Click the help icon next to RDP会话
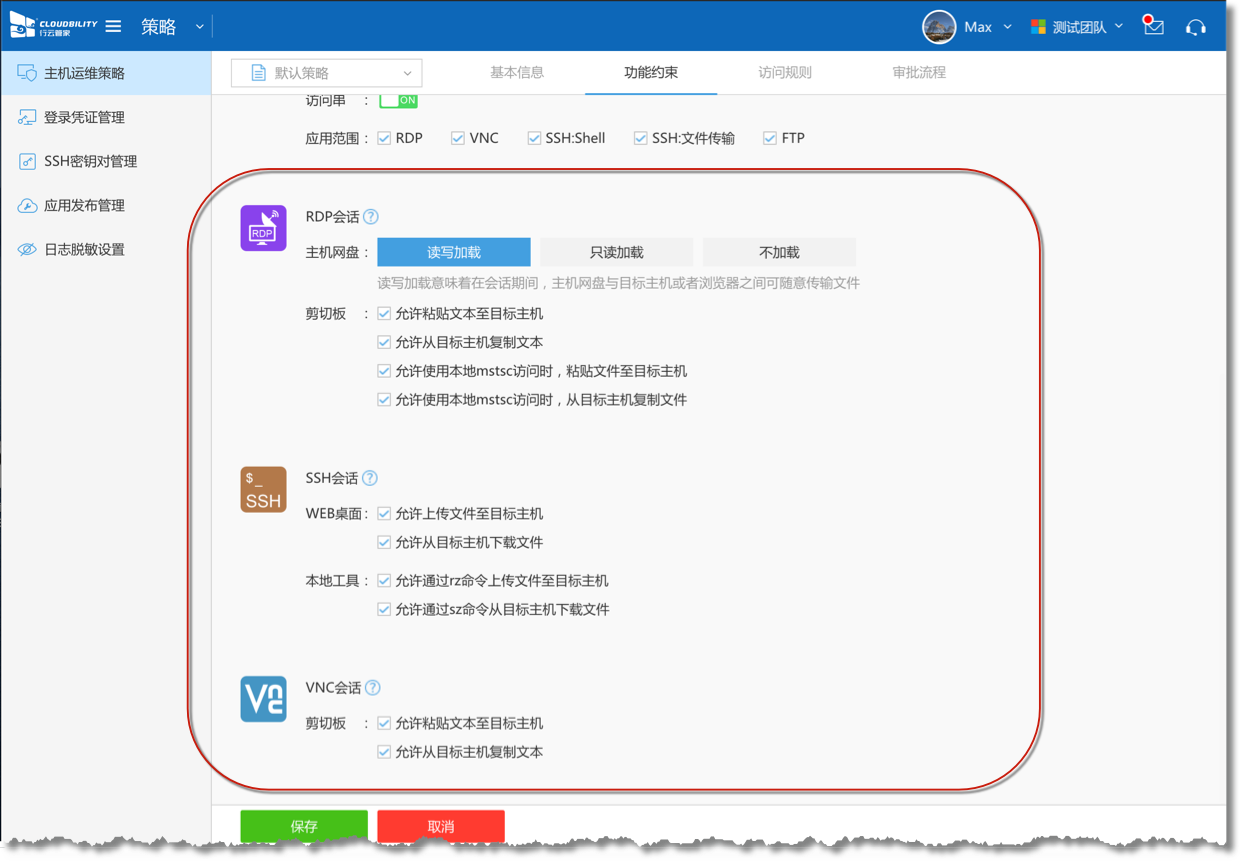This screenshot has width=1240, height=861. tap(371, 217)
